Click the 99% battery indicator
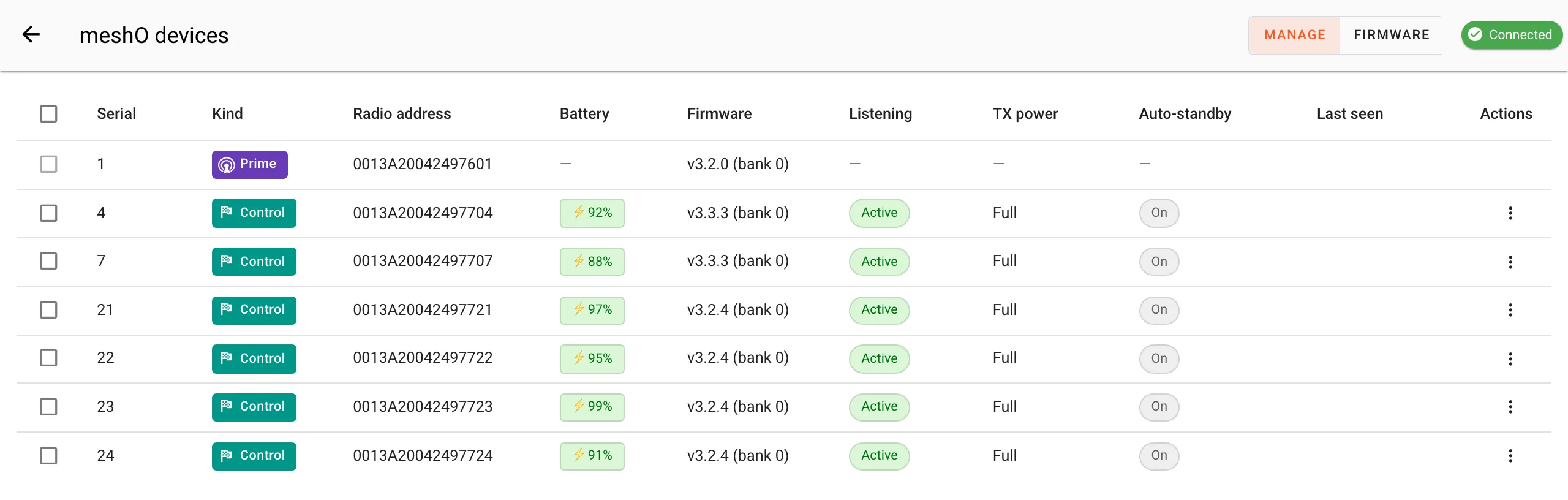Image resolution: width=1568 pixels, height=500 pixels. pyautogui.click(x=592, y=407)
